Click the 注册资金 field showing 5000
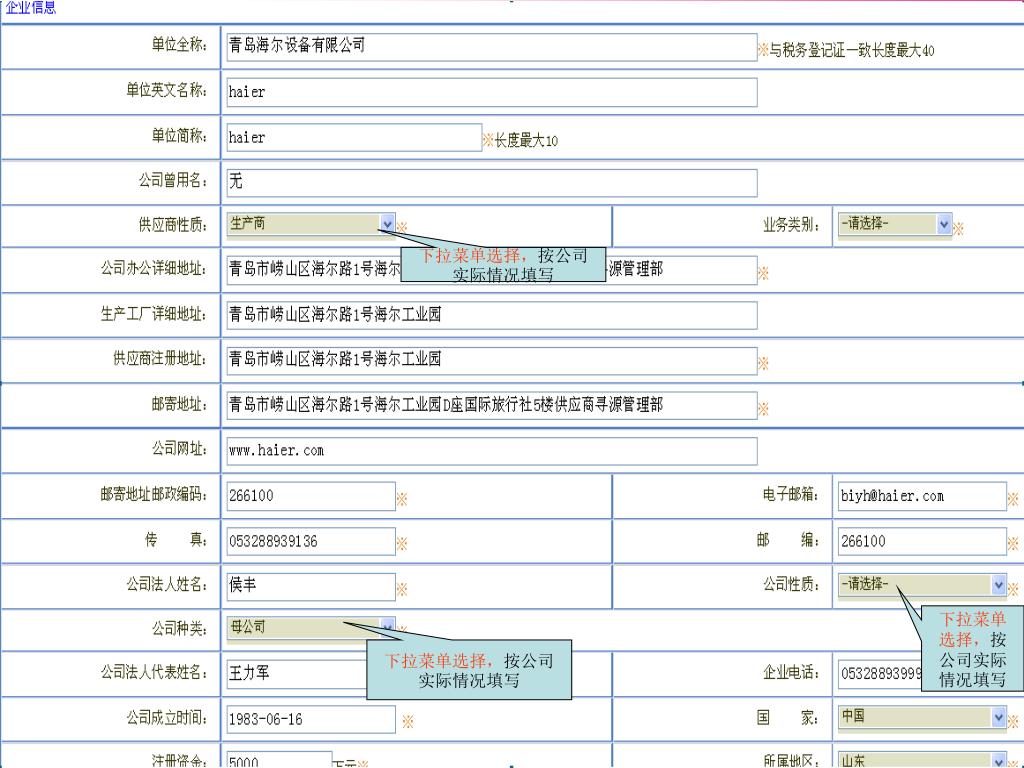The image size is (1024, 768). 280,760
